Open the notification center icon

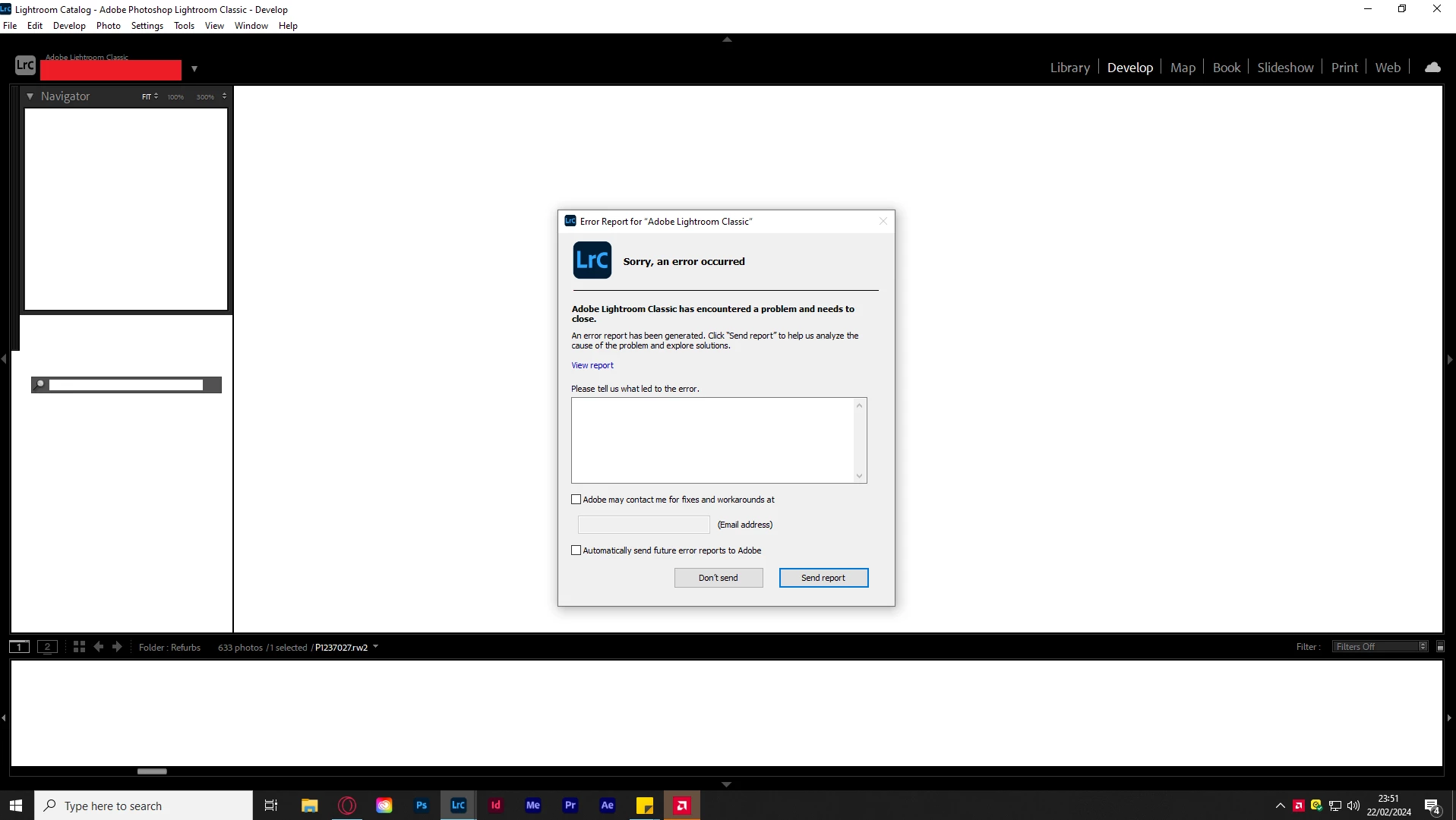pos(1432,806)
